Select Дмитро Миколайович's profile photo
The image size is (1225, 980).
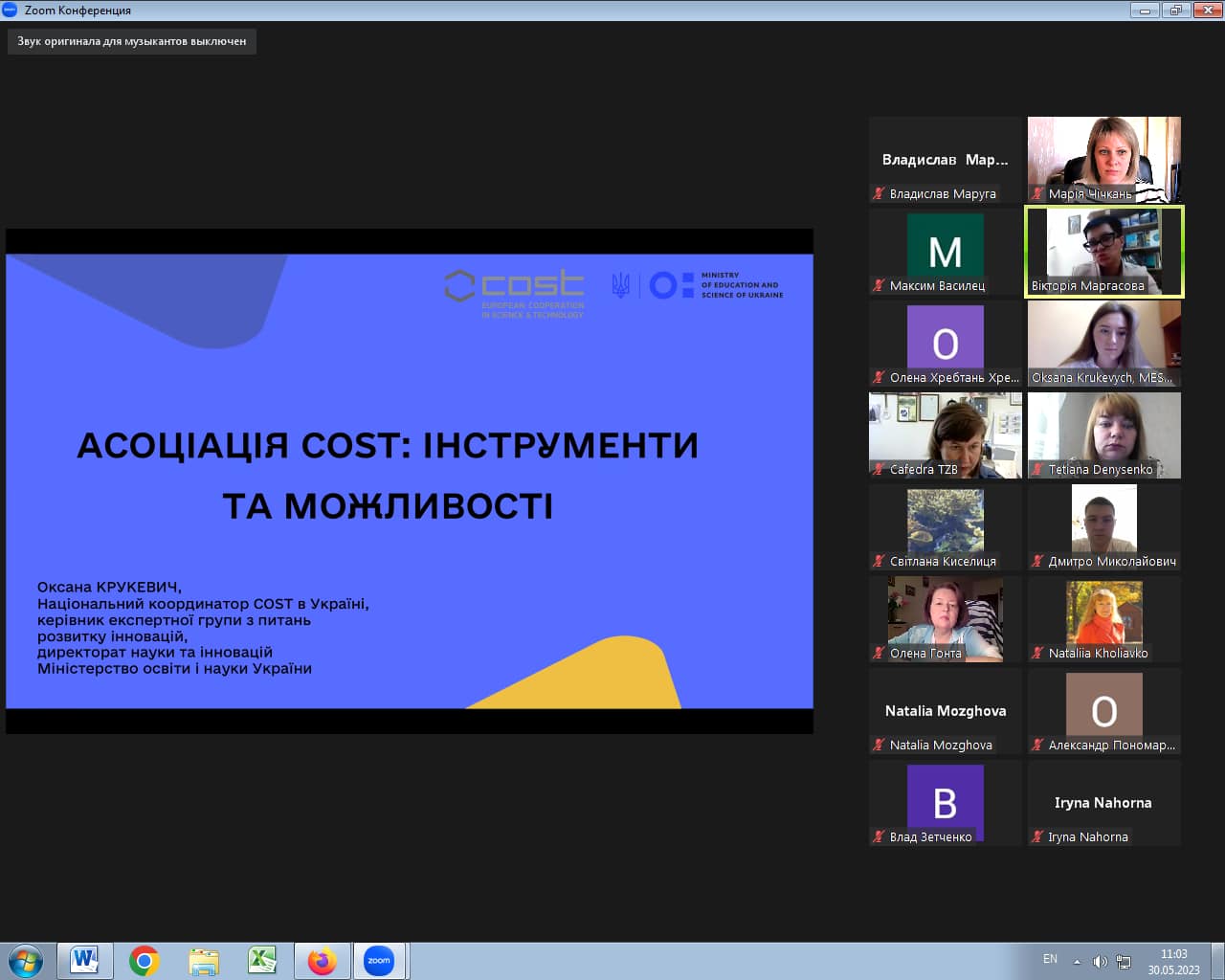(1104, 518)
